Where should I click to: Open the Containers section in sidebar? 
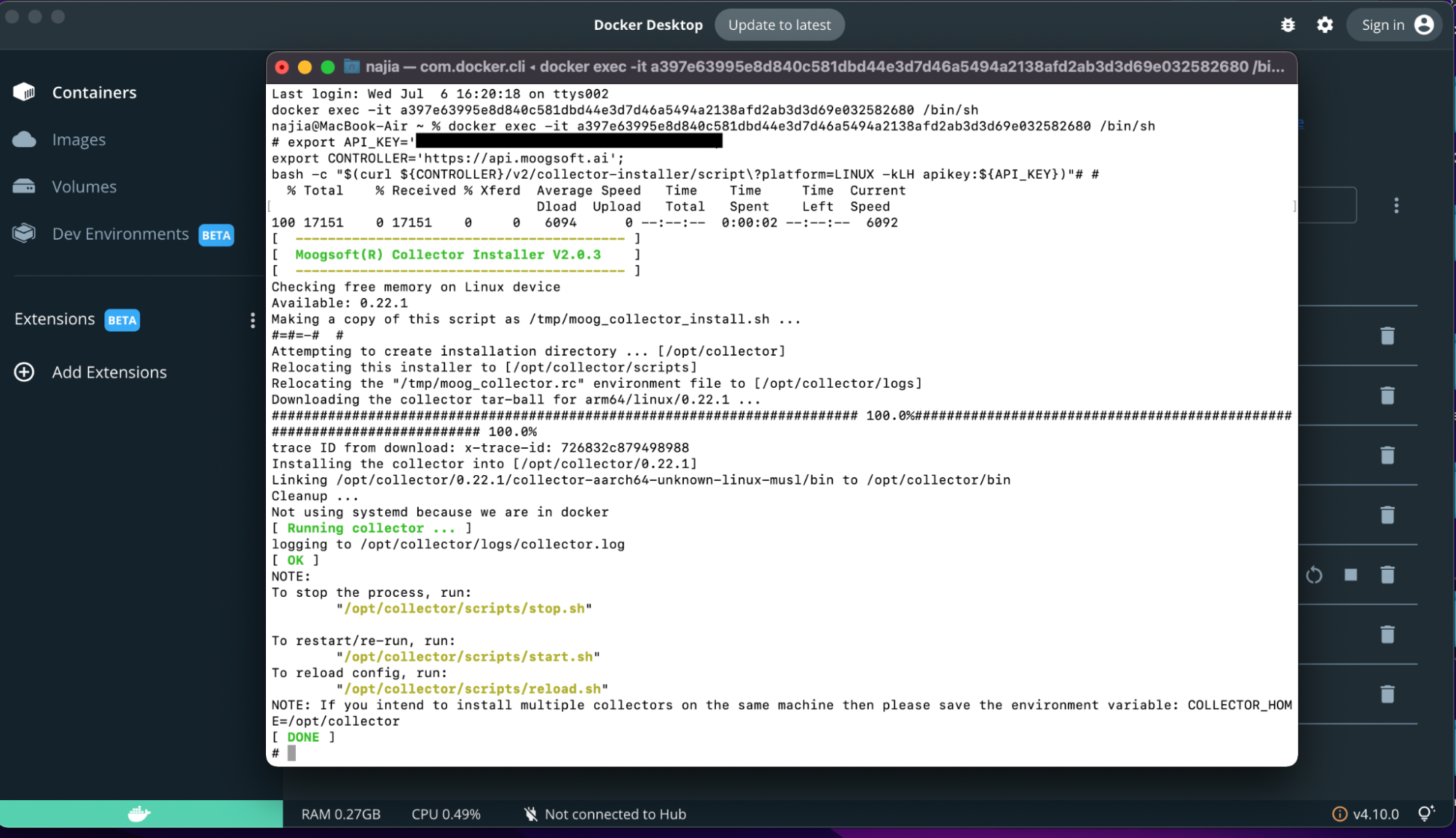click(x=94, y=93)
